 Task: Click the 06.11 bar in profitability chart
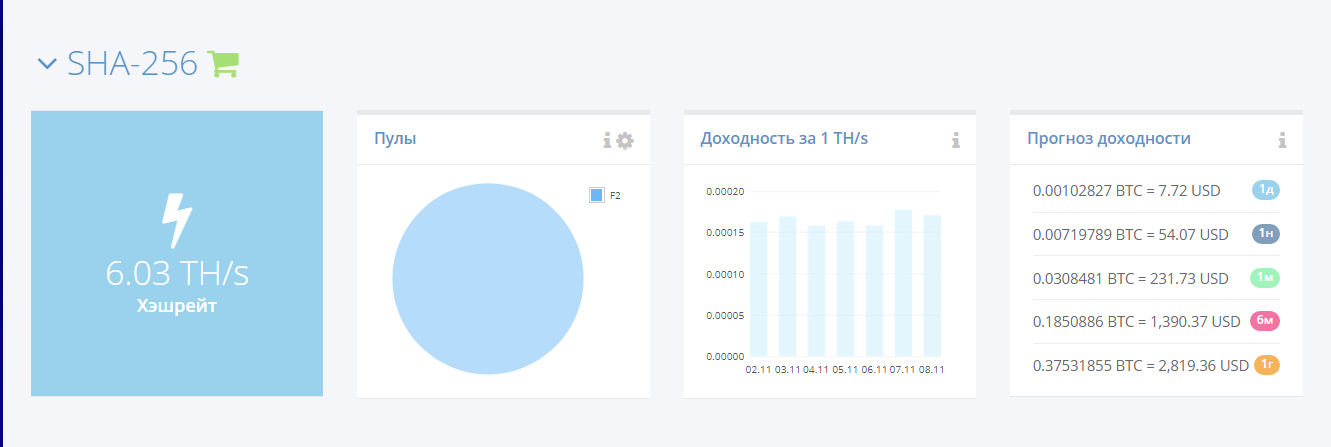tap(874, 291)
